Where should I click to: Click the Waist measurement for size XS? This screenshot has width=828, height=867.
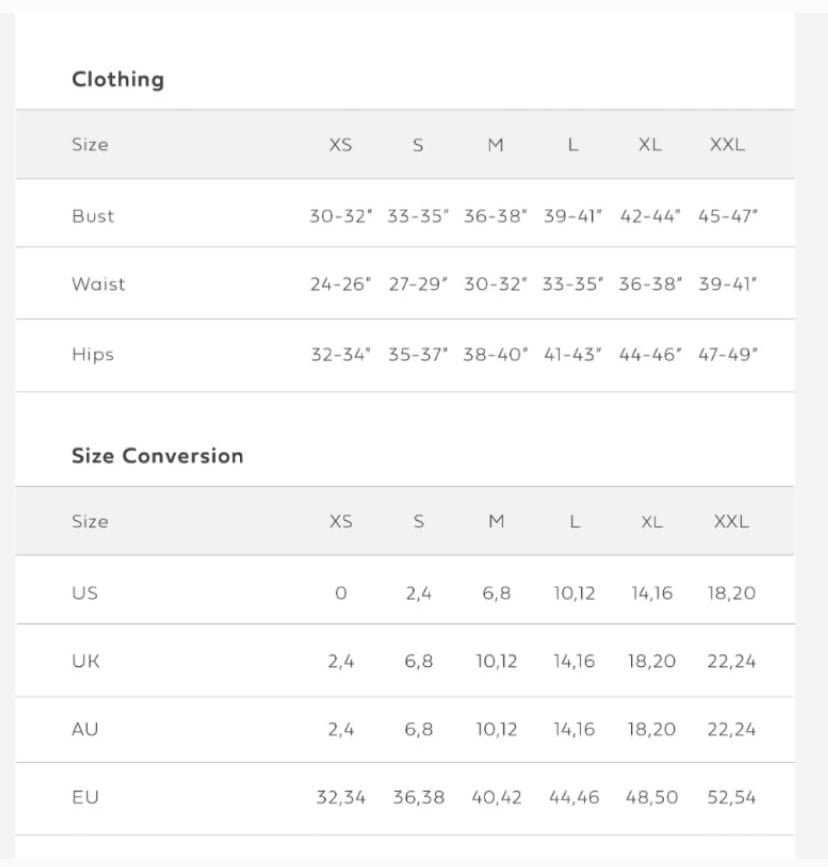tap(340, 284)
